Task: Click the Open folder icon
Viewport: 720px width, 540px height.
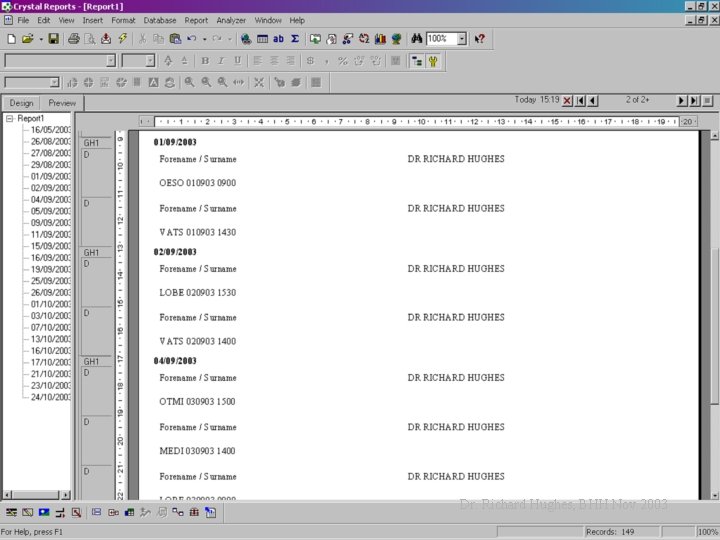Action: tap(28, 39)
